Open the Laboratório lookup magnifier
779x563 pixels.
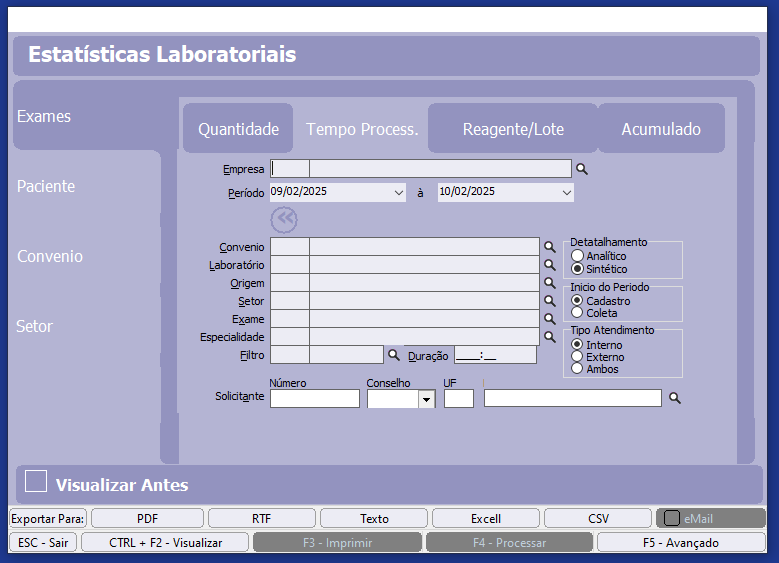click(x=549, y=265)
